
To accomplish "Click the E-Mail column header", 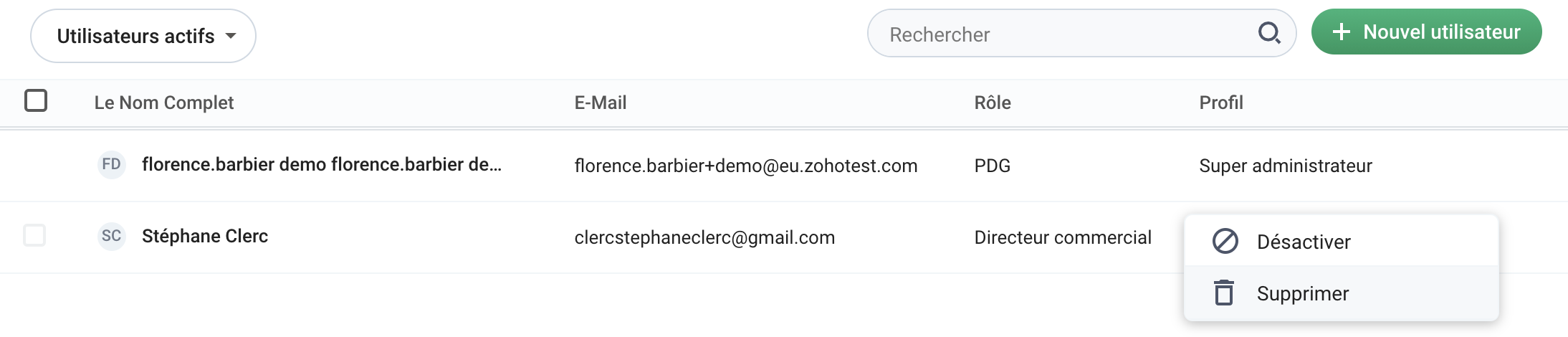I will (601, 103).
